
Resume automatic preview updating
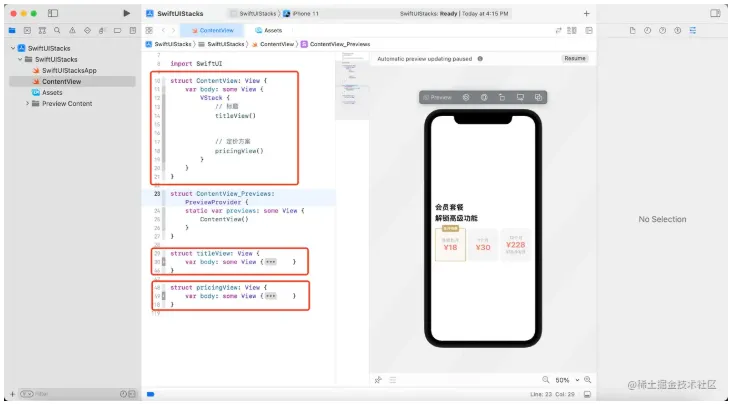(x=575, y=59)
